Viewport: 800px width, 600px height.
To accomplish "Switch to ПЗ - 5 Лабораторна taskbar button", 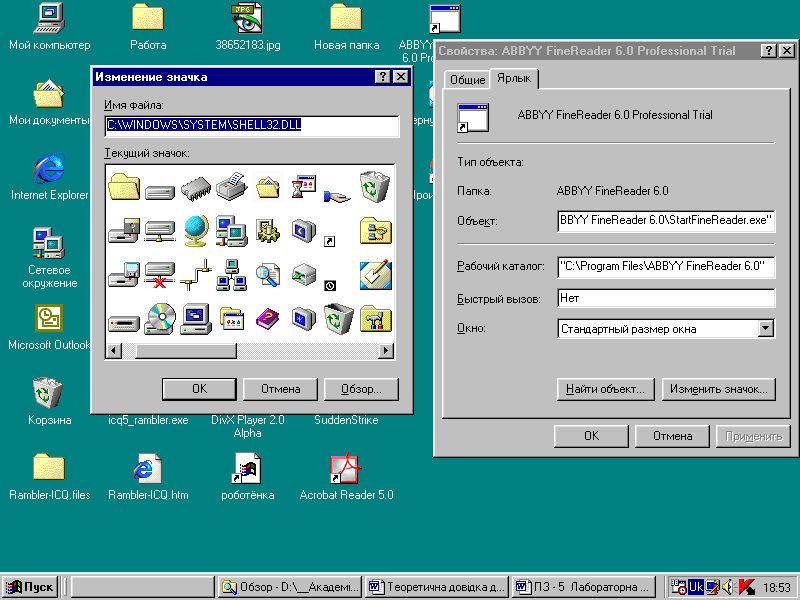I will tap(585, 587).
